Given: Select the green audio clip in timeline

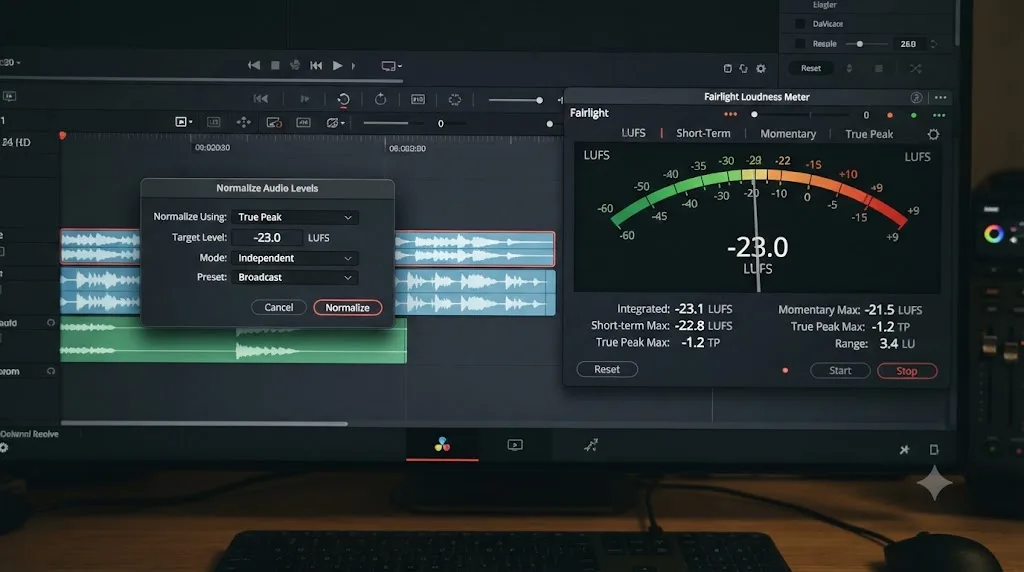Looking at the screenshot, I should 233,340.
